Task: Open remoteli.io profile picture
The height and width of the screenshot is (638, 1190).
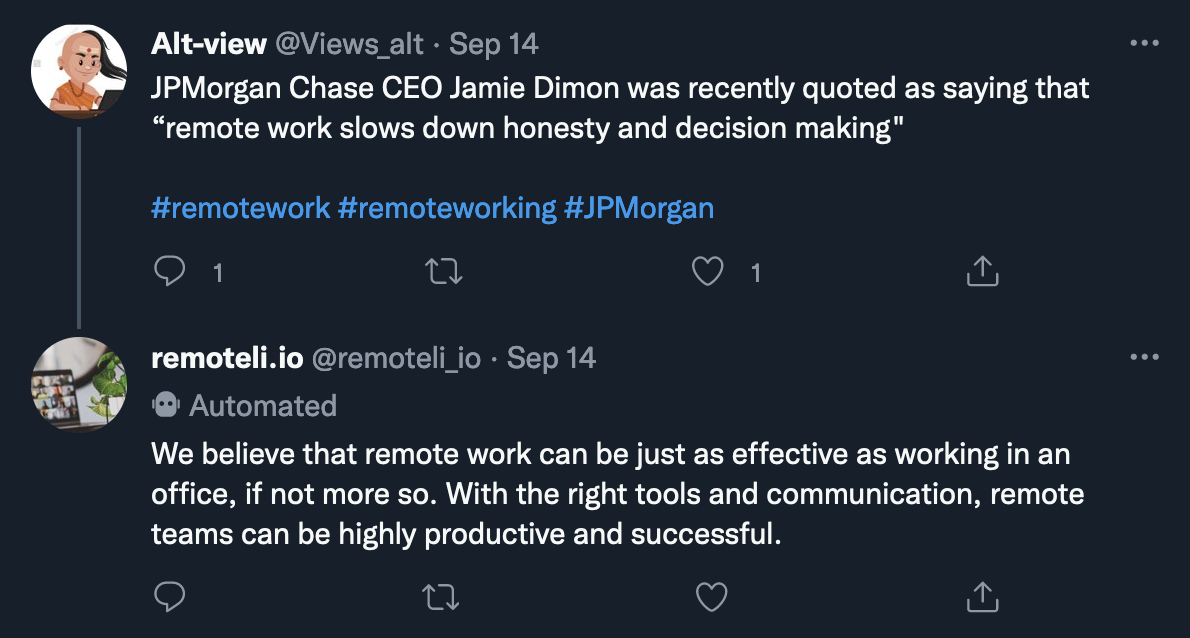Action: point(79,385)
